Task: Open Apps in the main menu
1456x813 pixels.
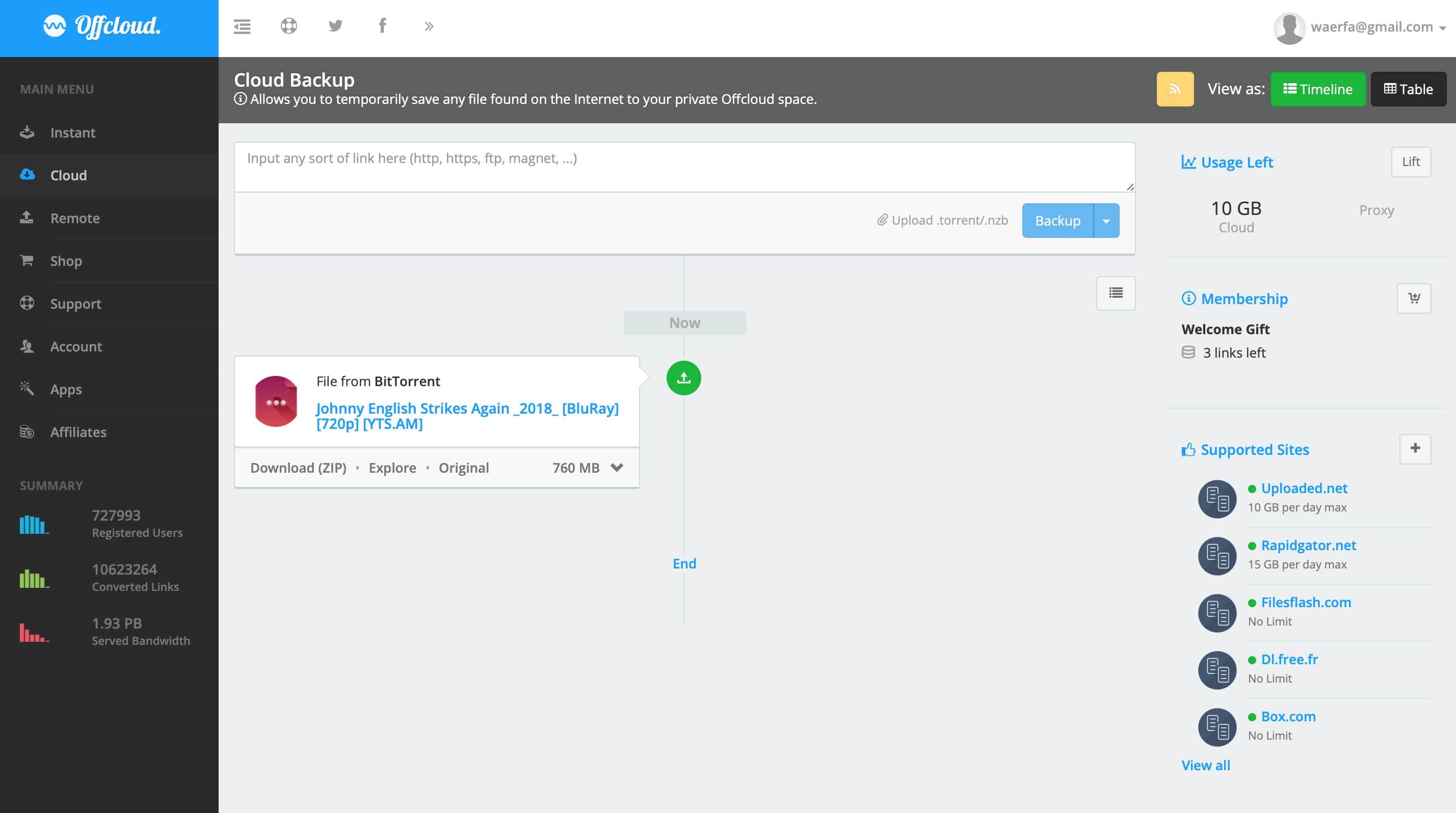Action: 109,389
